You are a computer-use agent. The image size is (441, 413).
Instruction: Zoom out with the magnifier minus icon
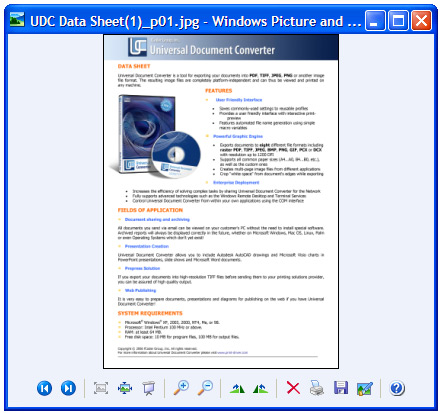(x=205, y=388)
